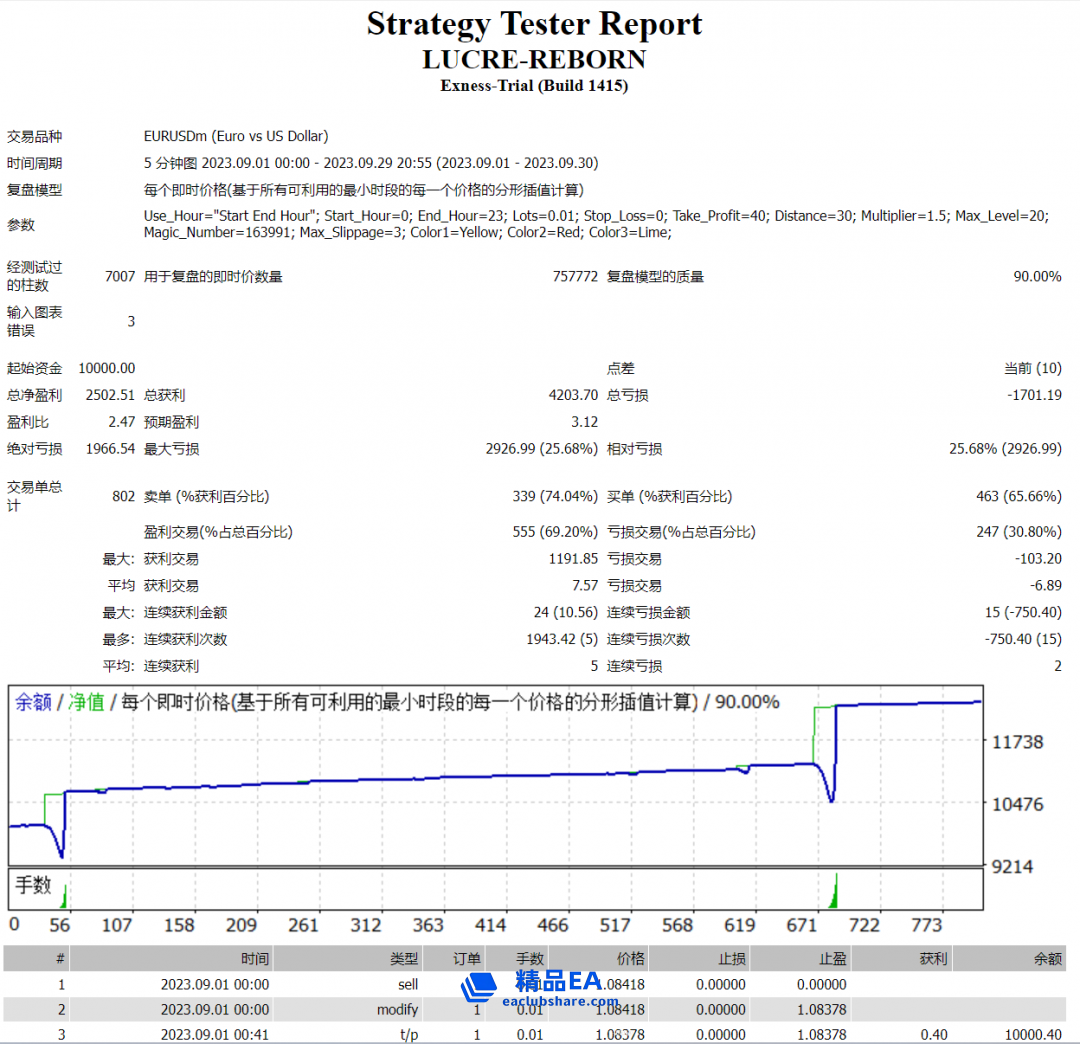
Task: Click the 时间 column header in table
Action: click(255, 959)
